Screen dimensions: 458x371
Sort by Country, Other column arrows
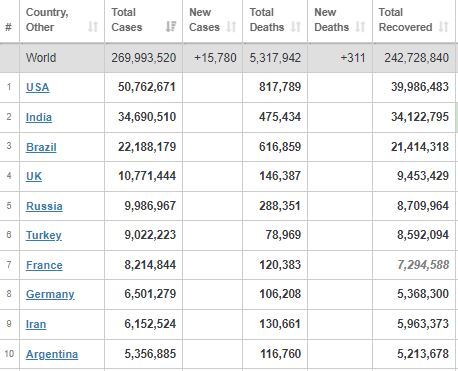click(x=93, y=27)
